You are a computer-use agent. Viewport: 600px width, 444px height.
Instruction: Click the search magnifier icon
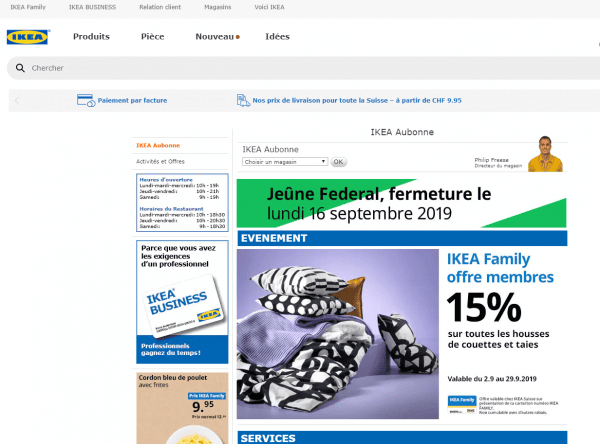pos(20,68)
